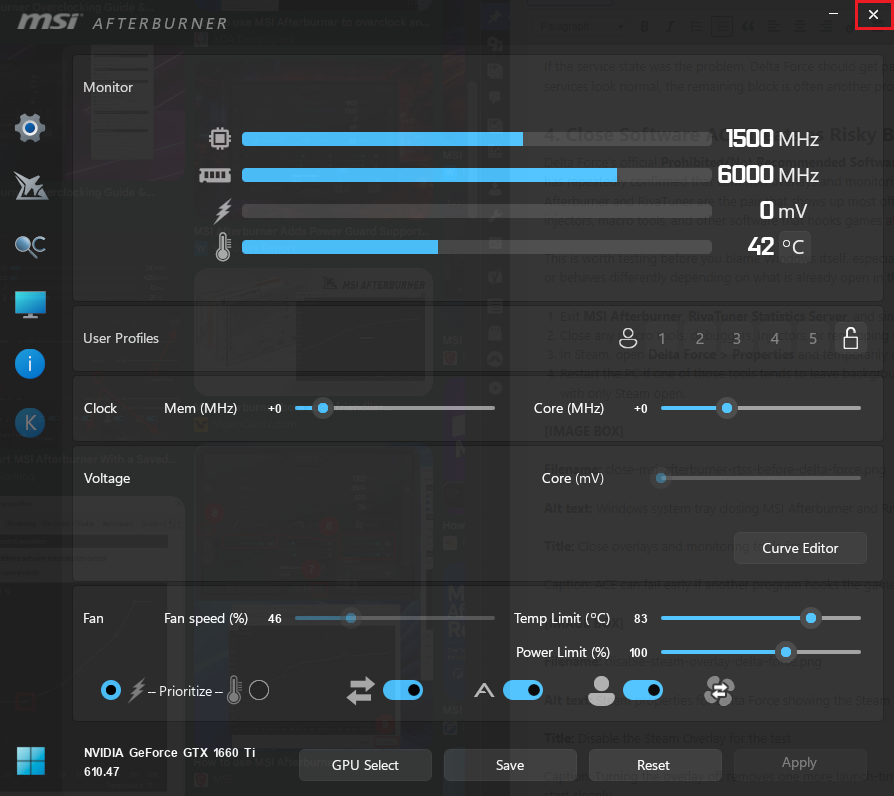Click the prioritize power lightning icon

pos(137,691)
